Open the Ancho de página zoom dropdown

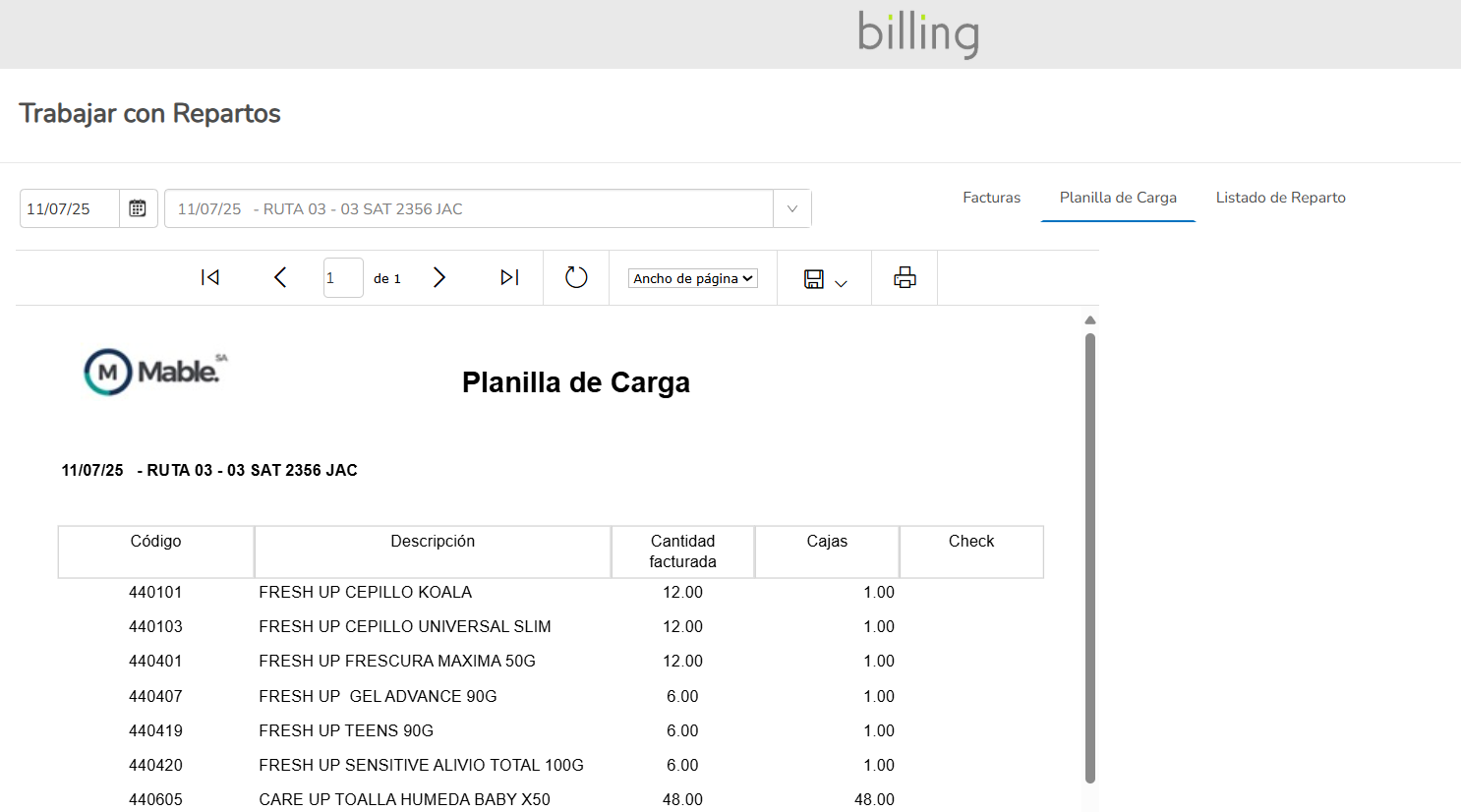point(693,279)
